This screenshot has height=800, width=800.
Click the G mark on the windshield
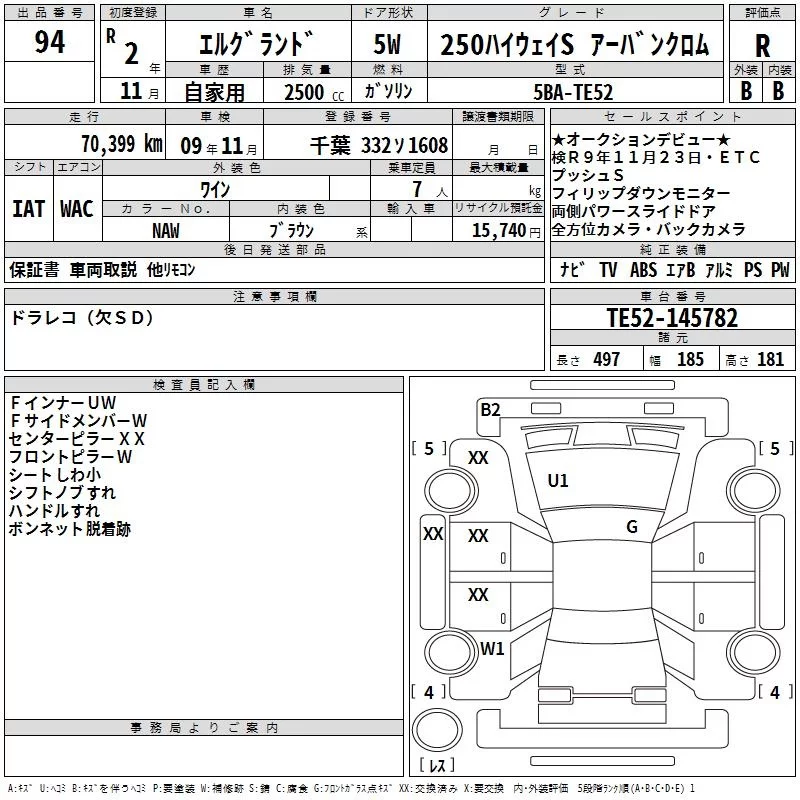[x=631, y=527]
